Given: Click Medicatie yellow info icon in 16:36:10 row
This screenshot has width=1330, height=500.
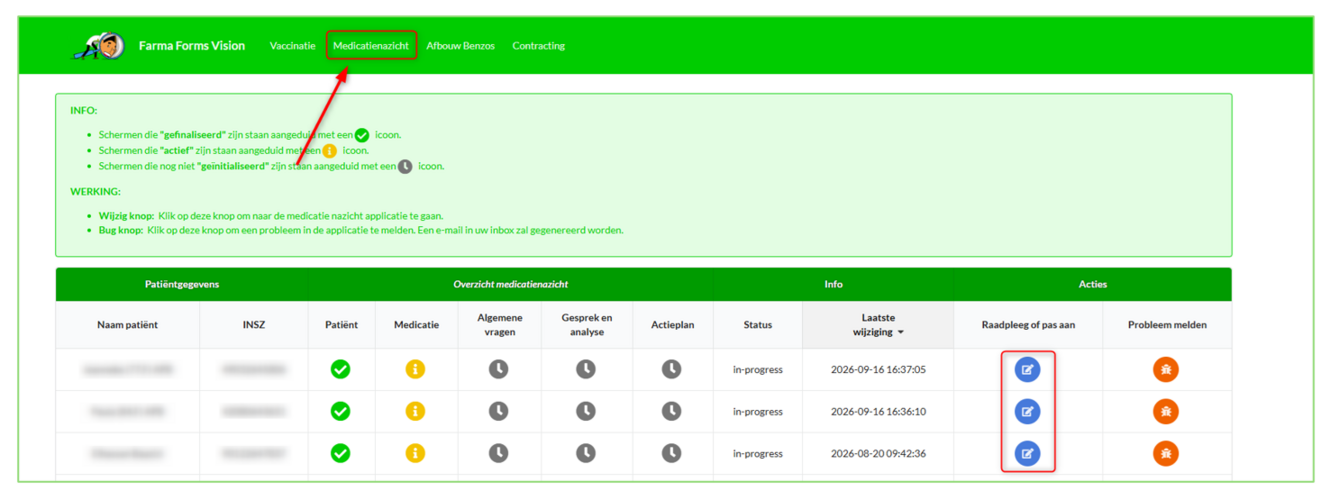Looking at the screenshot, I should coord(415,411).
